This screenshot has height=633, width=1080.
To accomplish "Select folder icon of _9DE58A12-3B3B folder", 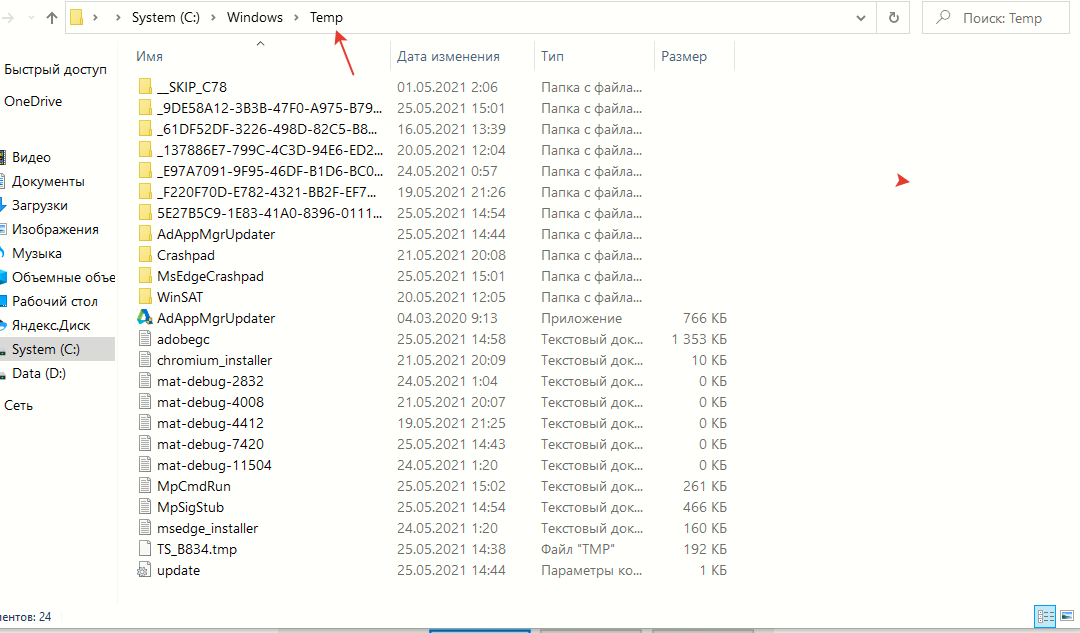I will (145, 108).
